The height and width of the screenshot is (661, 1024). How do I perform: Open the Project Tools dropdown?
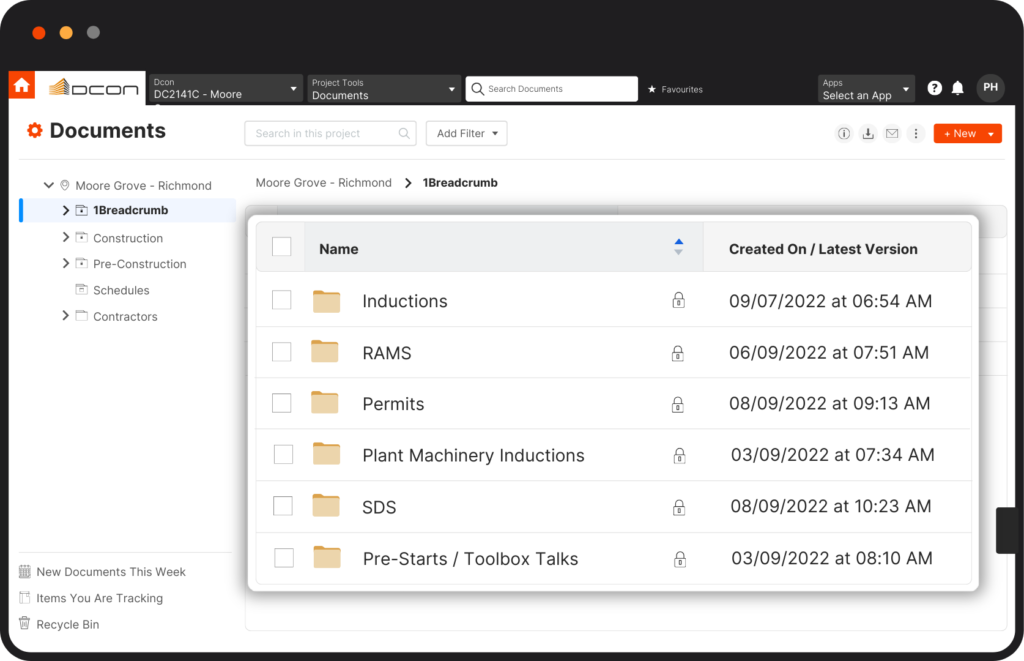[384, 89]
